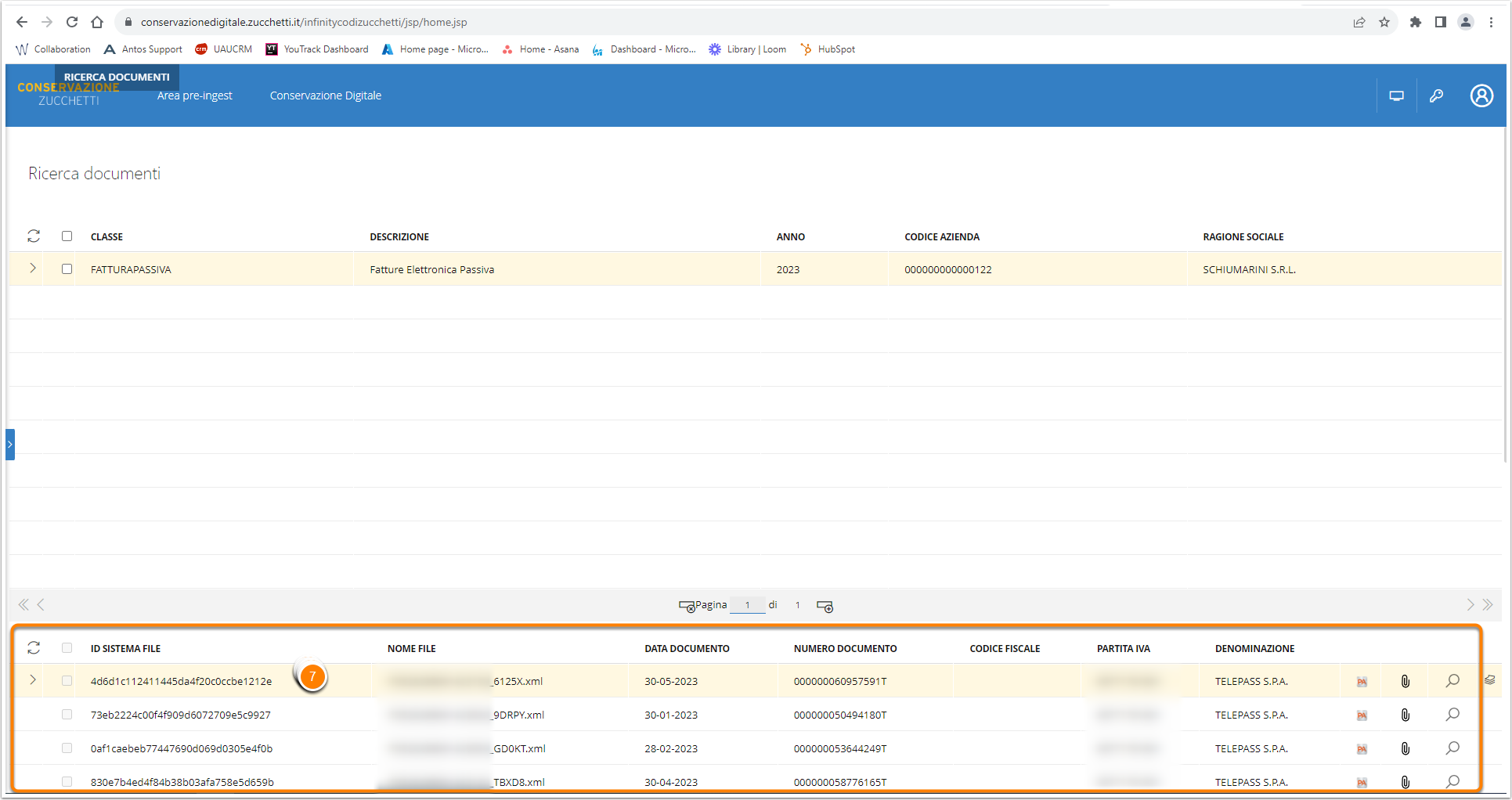Go to previous page arrow

pos(41,604)
